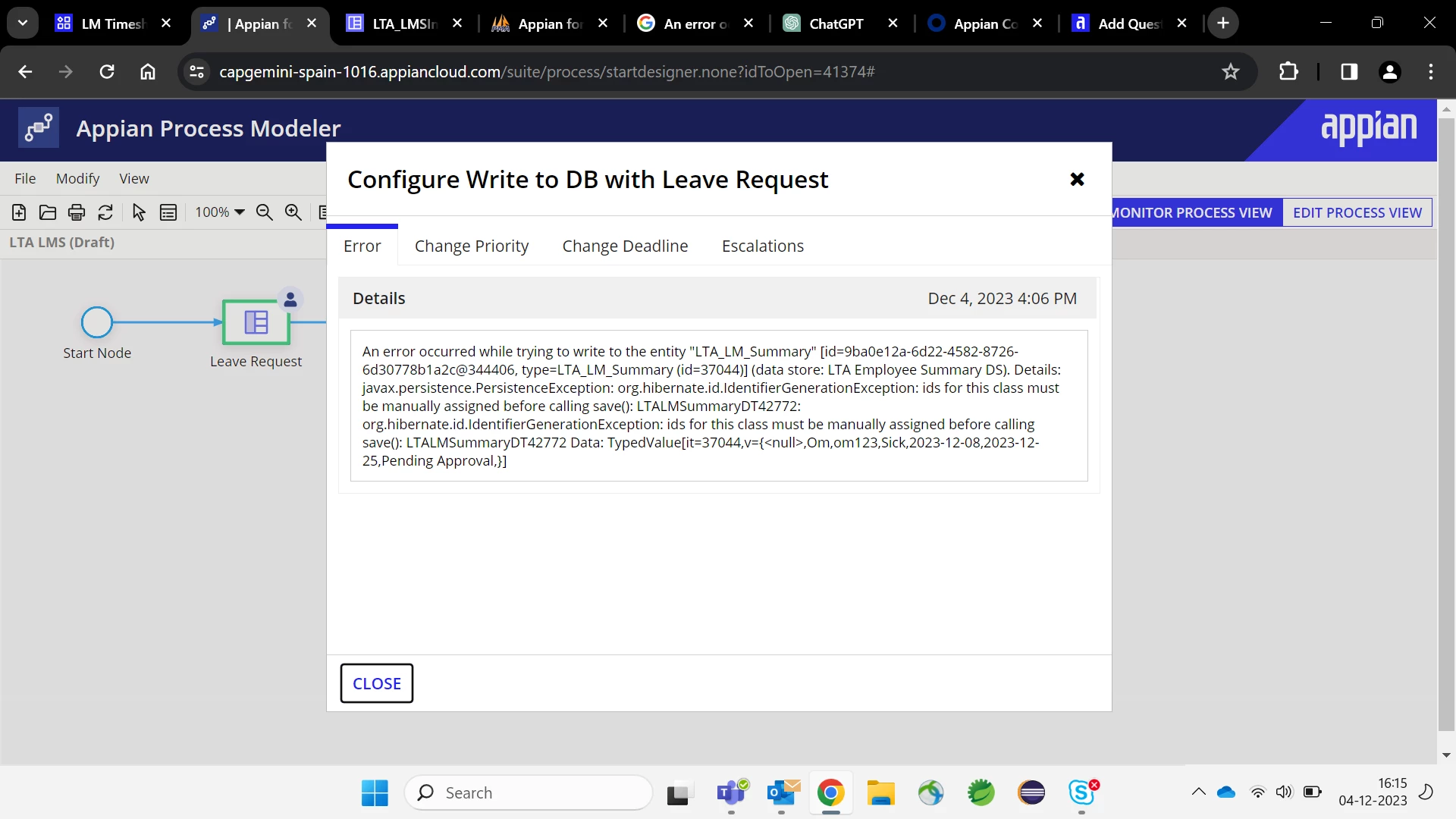This screenshot has width=1456, height=819.
Task: Switch to the Add Question browser tab
Action: click(1129, 24)
